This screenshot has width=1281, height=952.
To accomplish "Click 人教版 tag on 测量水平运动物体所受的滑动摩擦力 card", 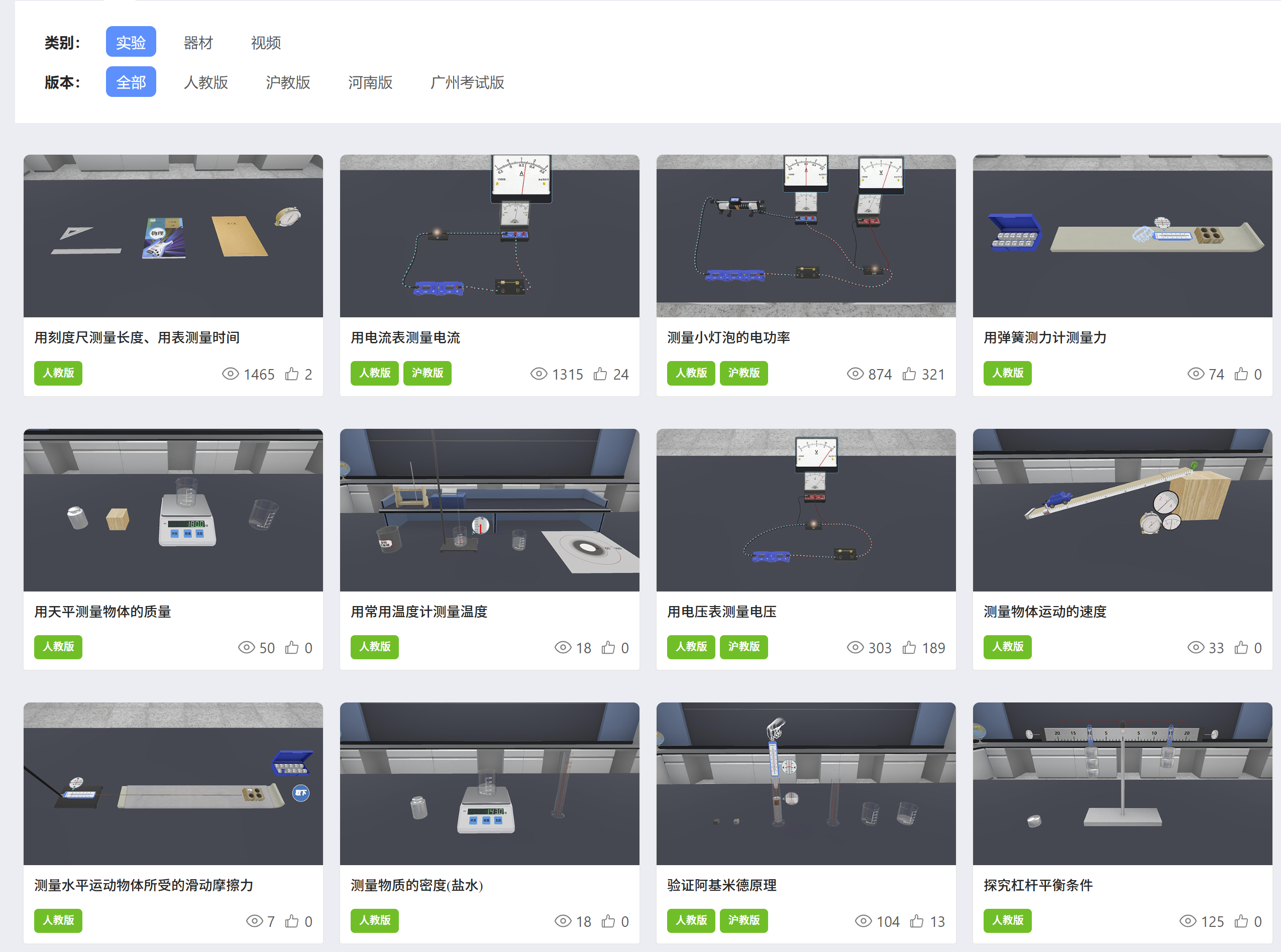I will pyautogui.click(x=58, y=920).
